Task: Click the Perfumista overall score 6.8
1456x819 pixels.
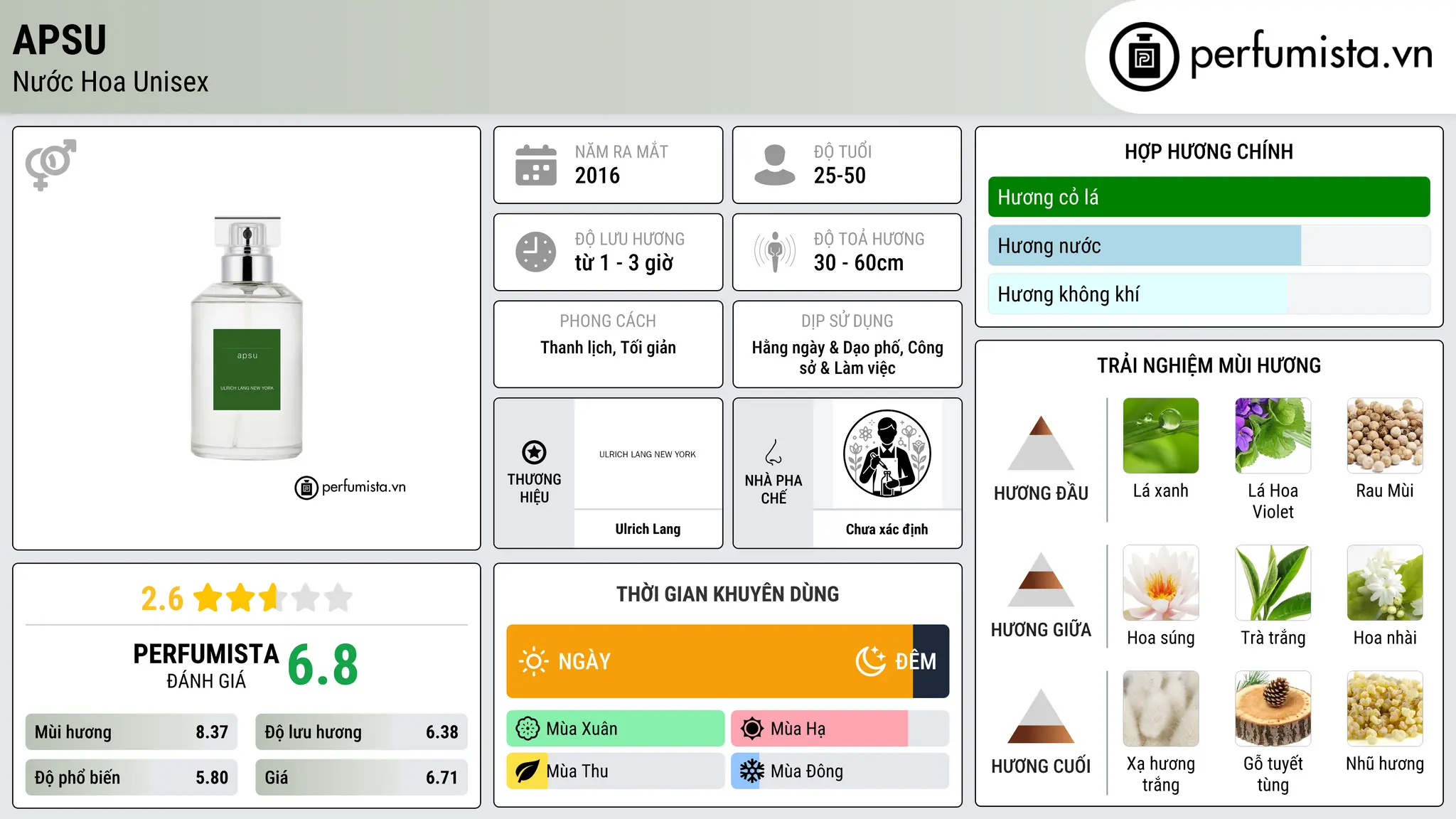Action: (323, 665)
